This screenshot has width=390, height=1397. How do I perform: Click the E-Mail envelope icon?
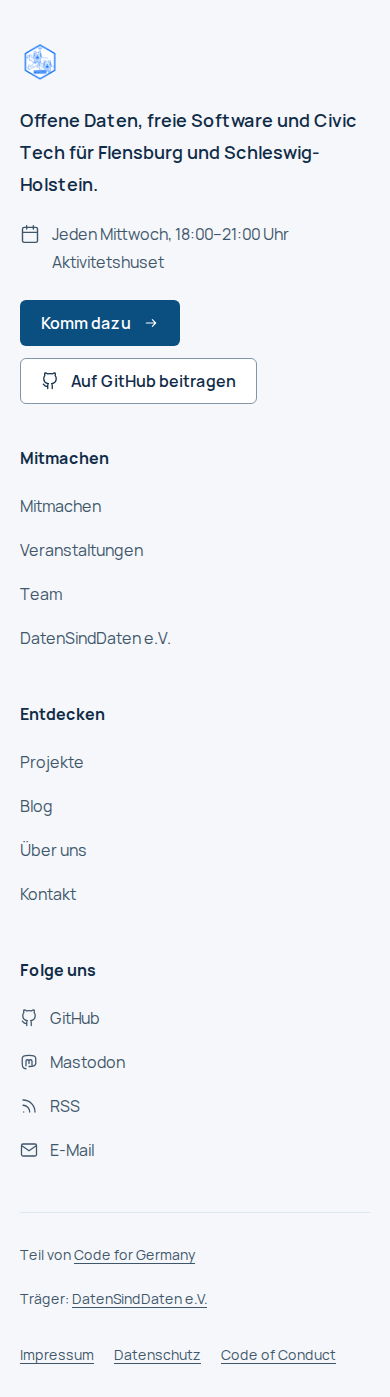[x=29, y=1150]
